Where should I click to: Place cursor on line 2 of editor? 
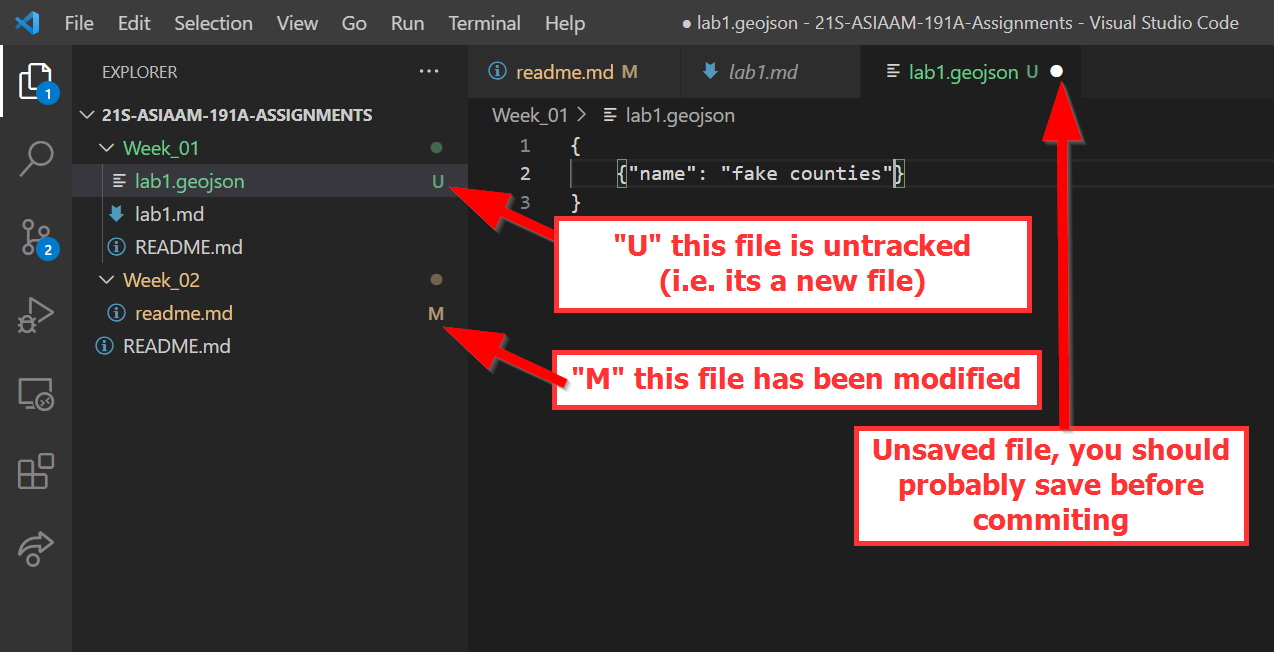tap(760, 174)
